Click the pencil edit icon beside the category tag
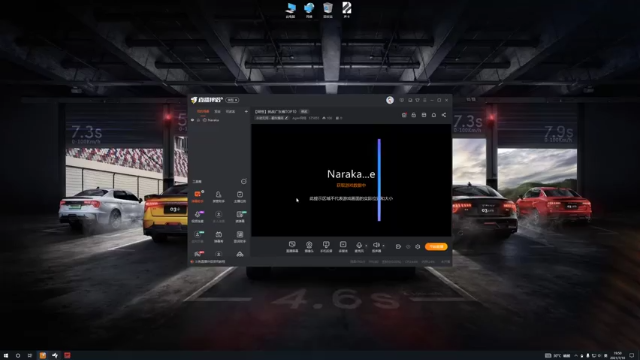This screenshot has width=640, height=360. (x=286, y=118)
